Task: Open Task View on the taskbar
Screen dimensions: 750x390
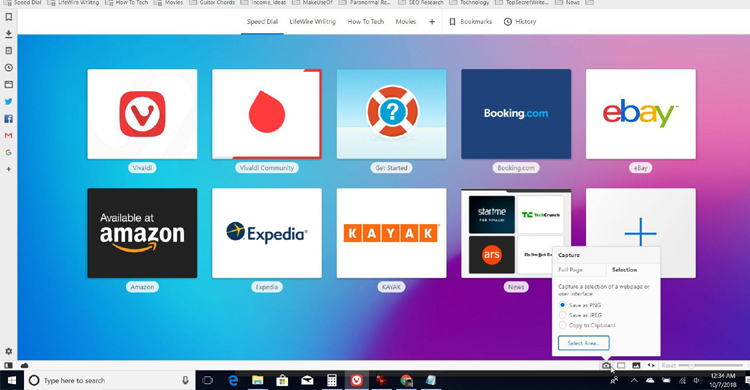Action: point(208,380)
